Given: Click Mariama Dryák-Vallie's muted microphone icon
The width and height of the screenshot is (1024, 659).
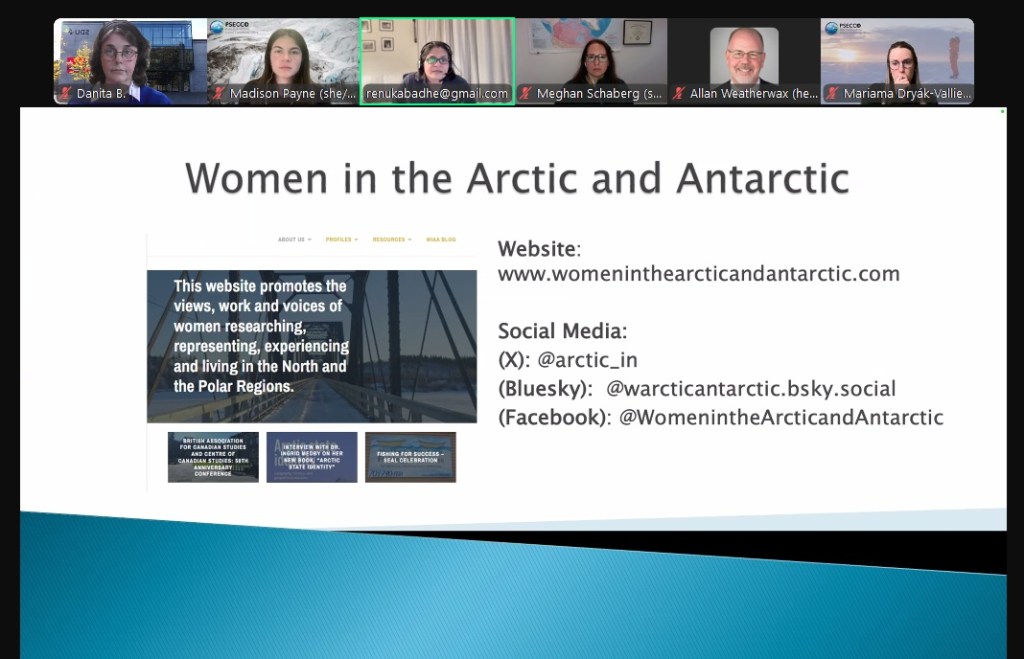Looking at the screenshot, I should click(832, 93).
